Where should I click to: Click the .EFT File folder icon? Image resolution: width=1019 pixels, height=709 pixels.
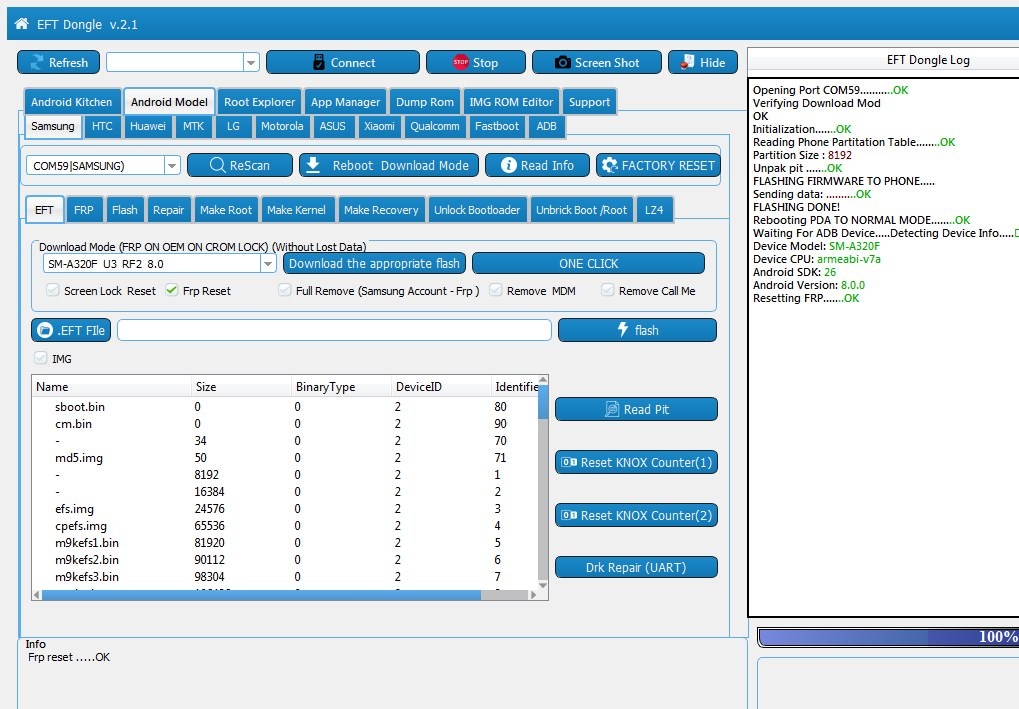point(45,330)
